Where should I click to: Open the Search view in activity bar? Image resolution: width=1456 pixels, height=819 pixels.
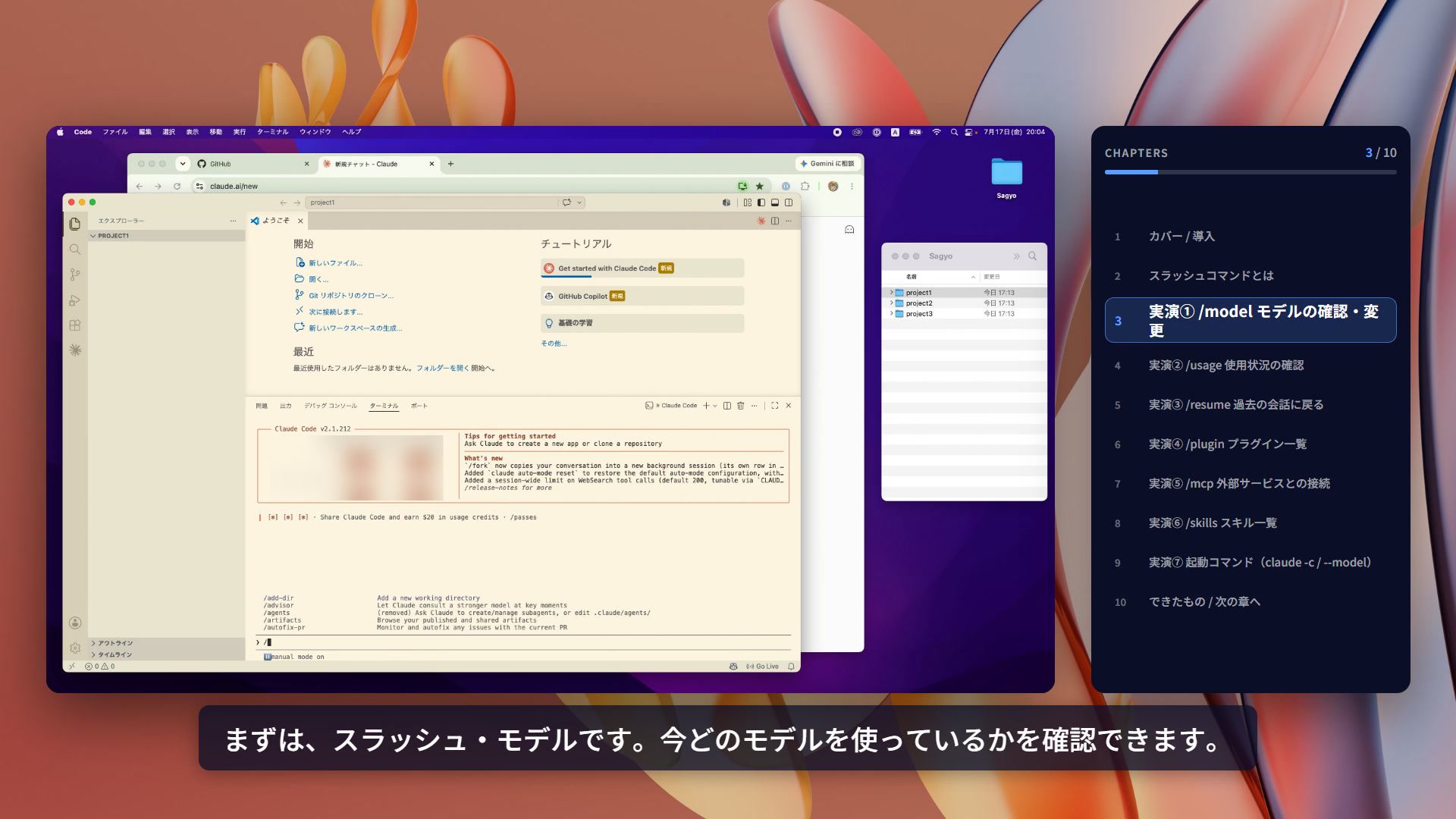click(x=74, y=249)
